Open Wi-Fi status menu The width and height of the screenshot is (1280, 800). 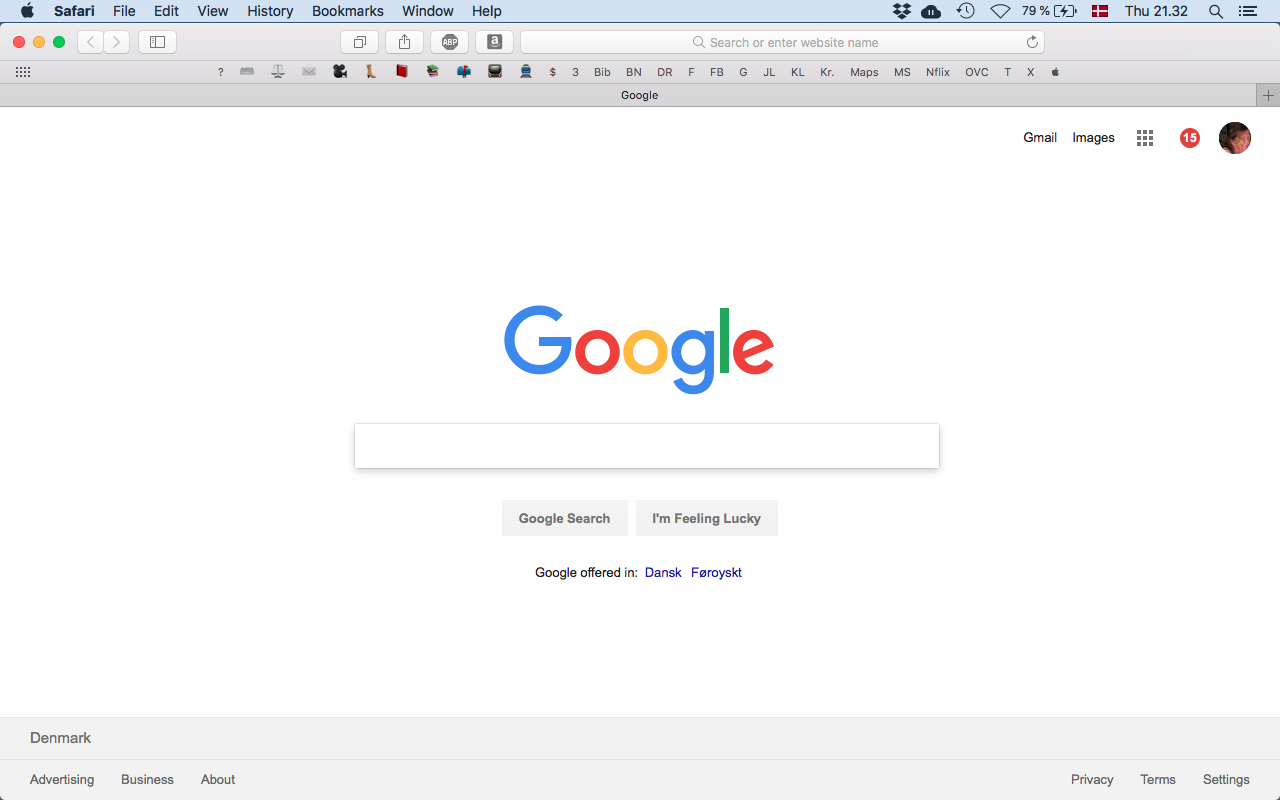click(1000, 11)
